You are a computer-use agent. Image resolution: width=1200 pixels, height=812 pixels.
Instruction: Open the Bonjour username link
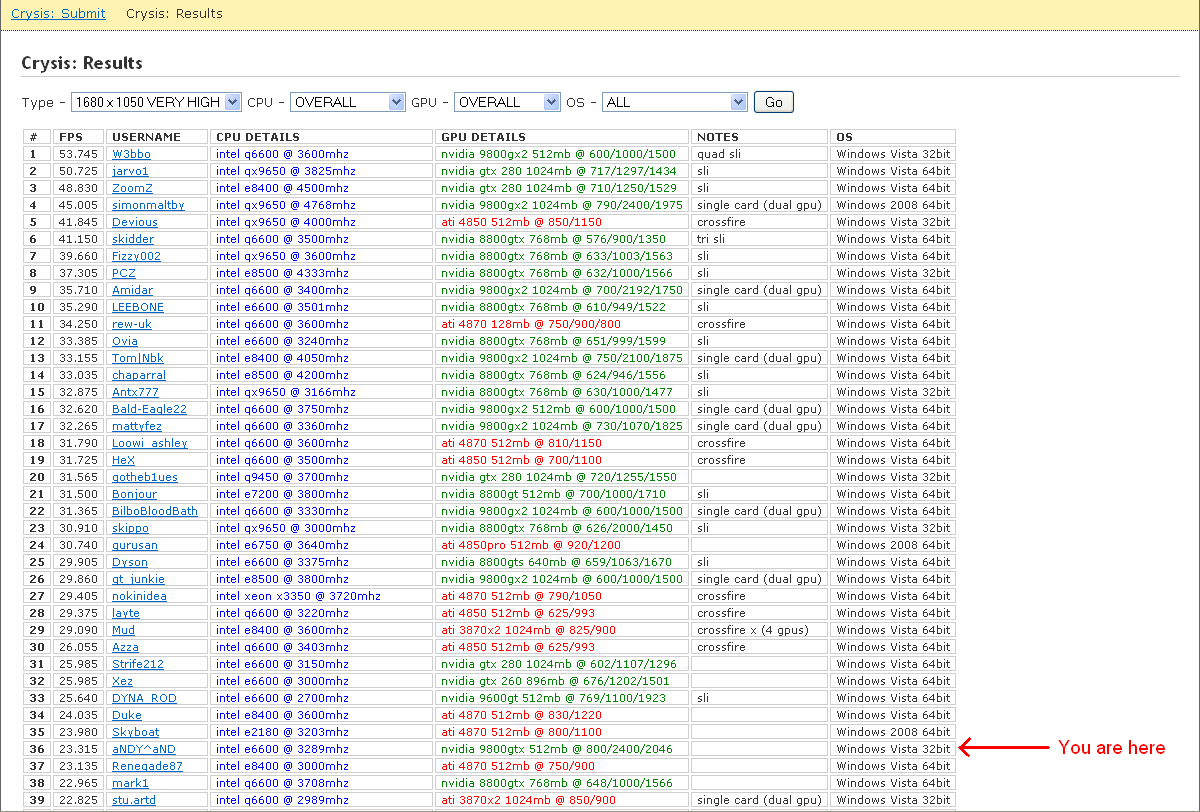point(134,494)
